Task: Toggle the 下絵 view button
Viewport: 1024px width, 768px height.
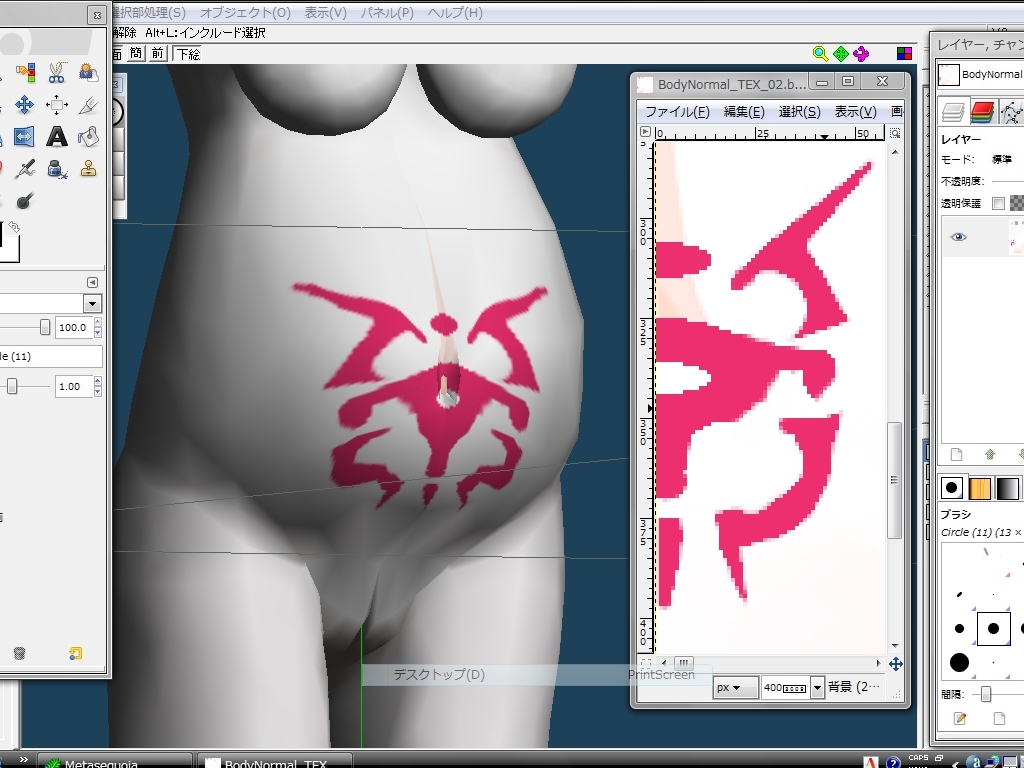Action: [x=187, y=54]
